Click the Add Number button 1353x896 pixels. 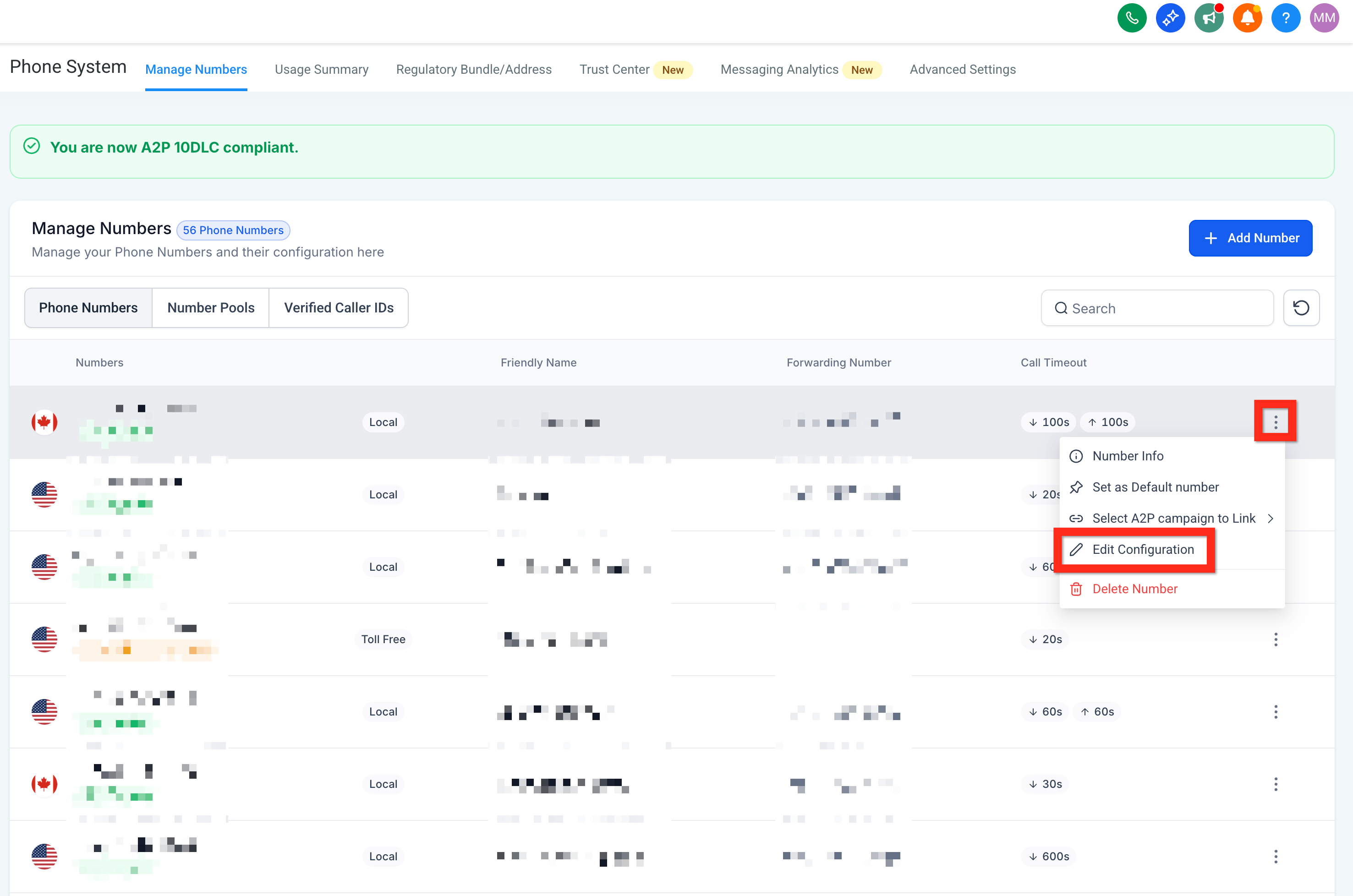1250,238
